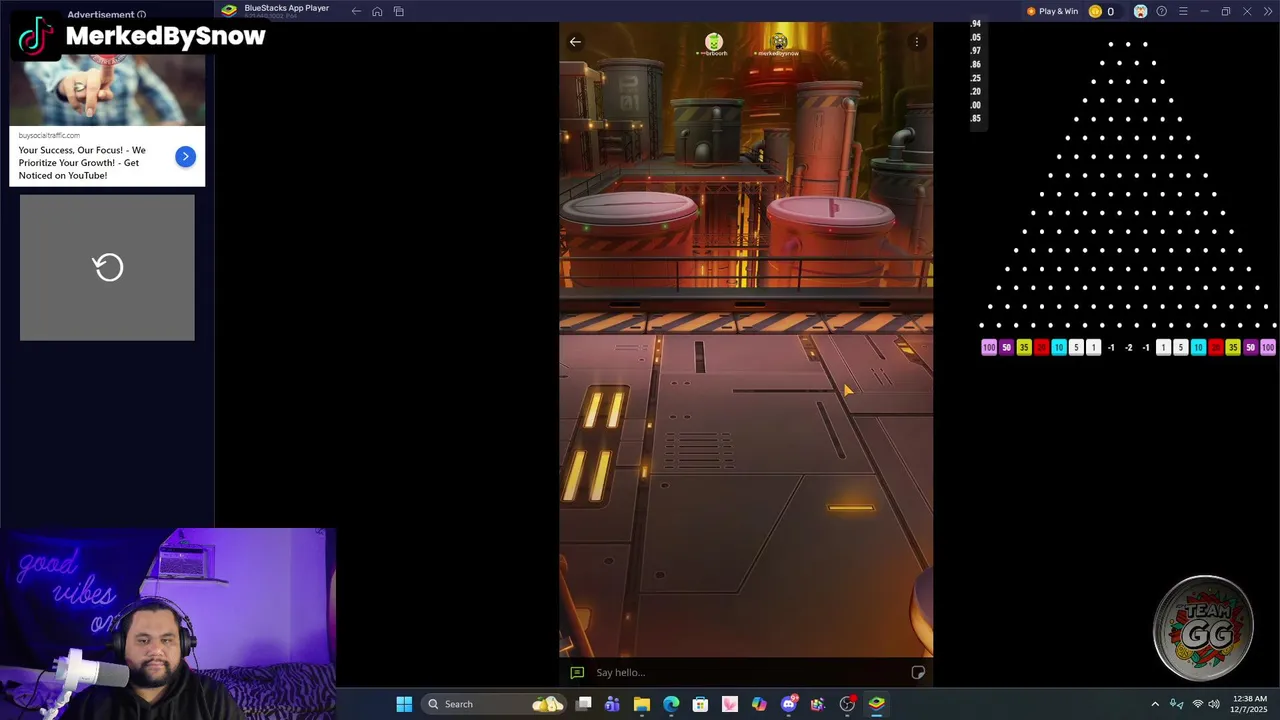Tap the back arrow in the live stream
Screen dimensions: 1280x720
575,42
